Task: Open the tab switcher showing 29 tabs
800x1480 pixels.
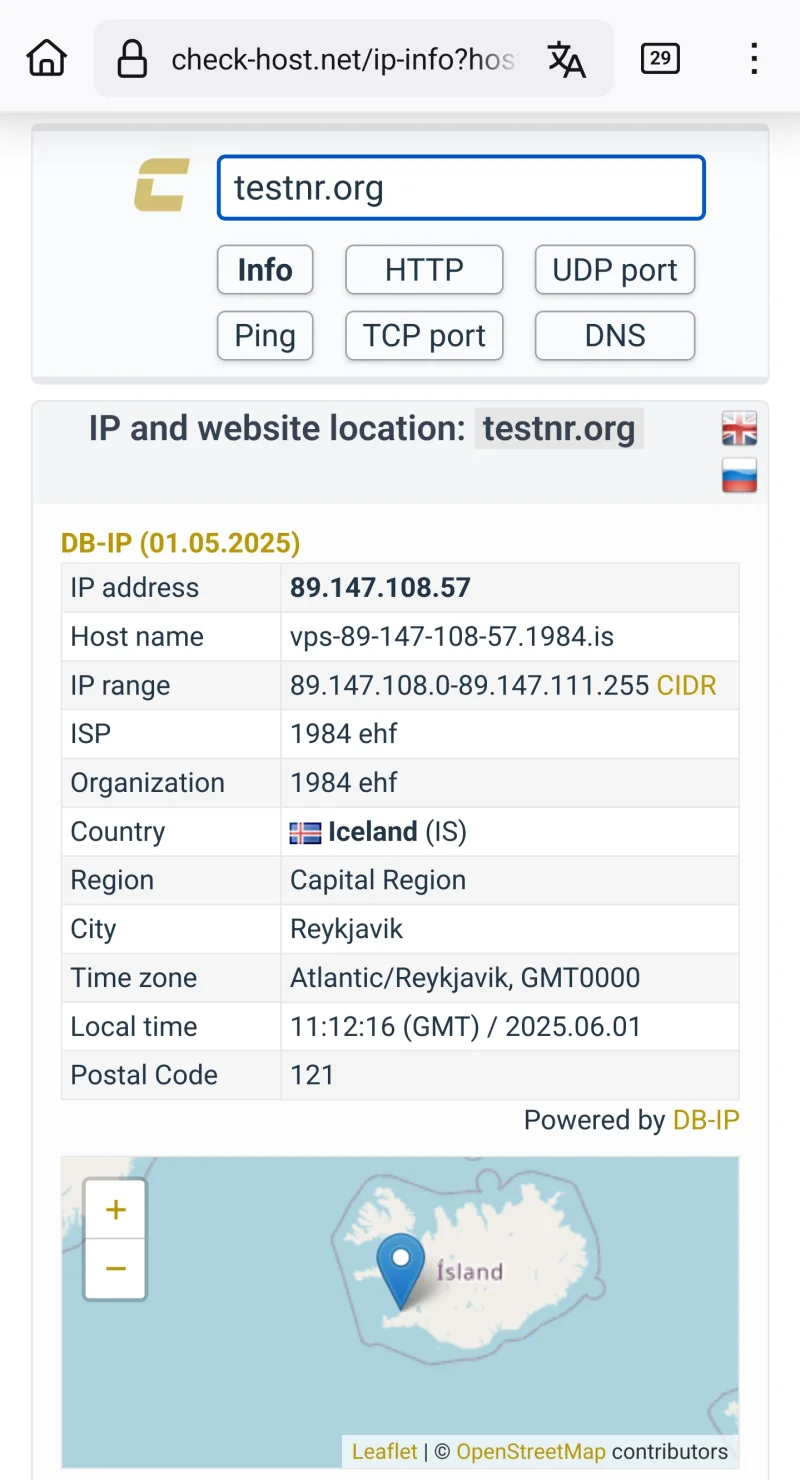Action: [x=660, y=59]
